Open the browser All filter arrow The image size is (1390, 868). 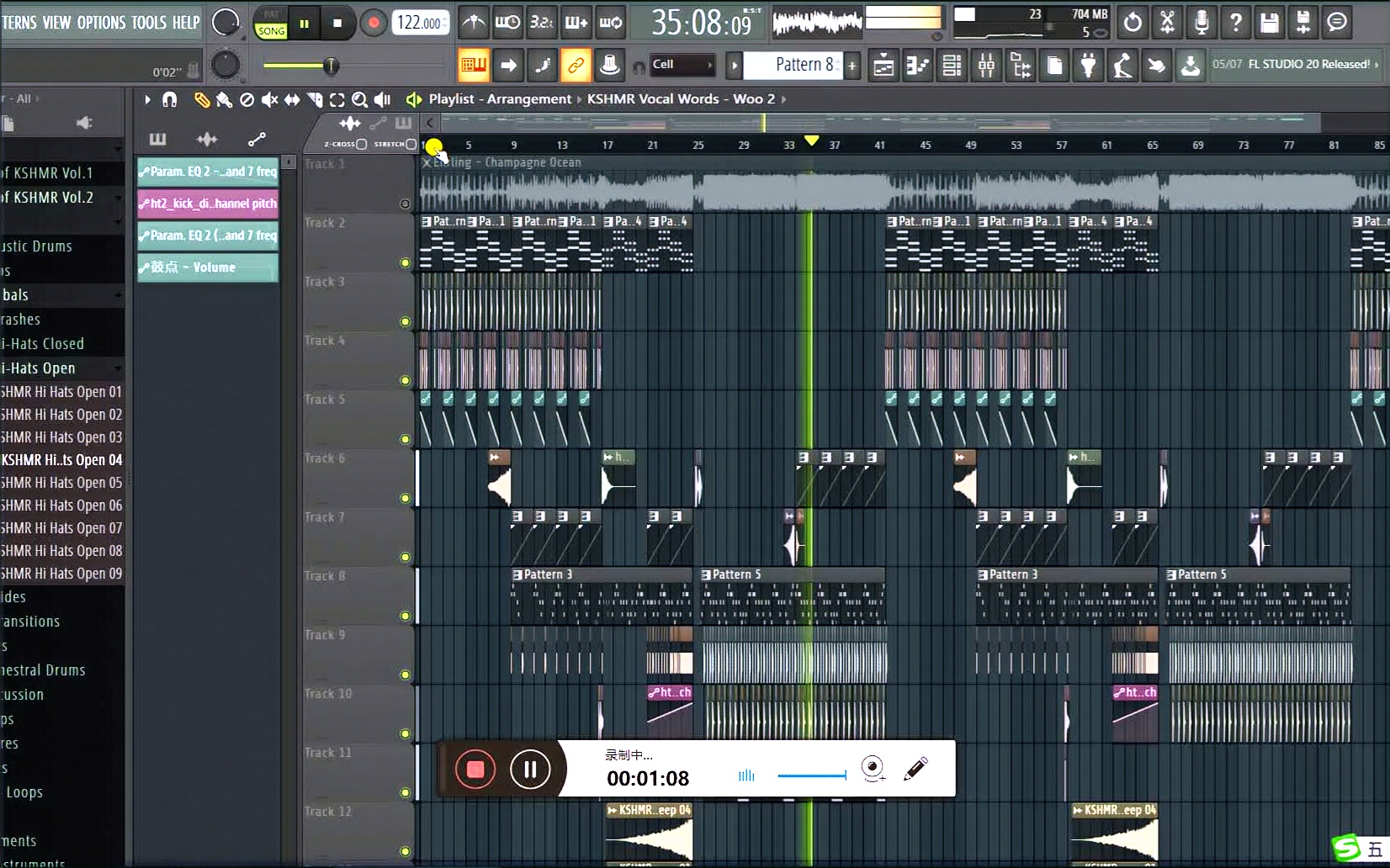(x=37, y=98)
